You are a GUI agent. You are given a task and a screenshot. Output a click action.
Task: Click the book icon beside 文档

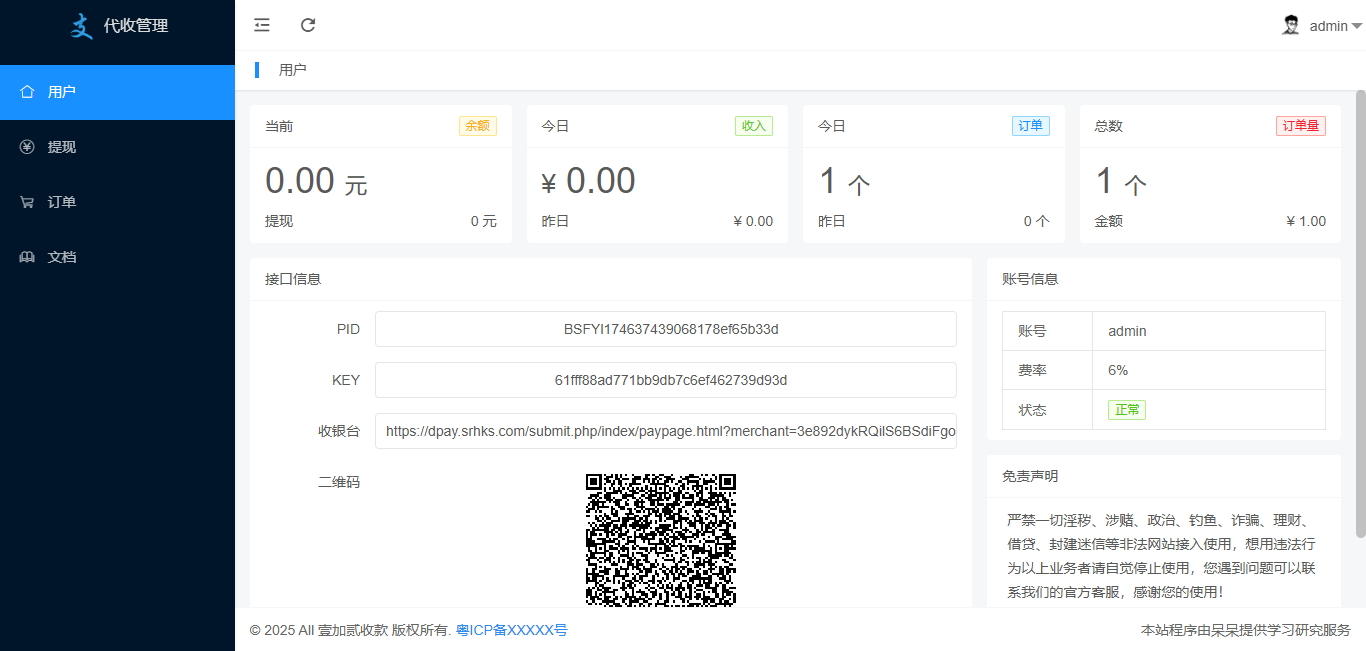(27, 257)
